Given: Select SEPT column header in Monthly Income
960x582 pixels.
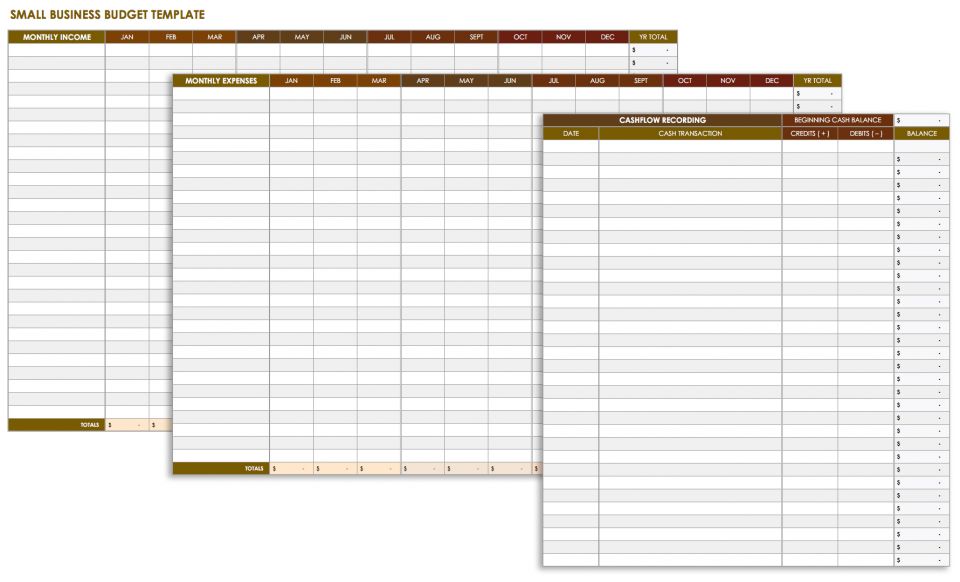Looking at the screenshot, I should pos(476,37).
